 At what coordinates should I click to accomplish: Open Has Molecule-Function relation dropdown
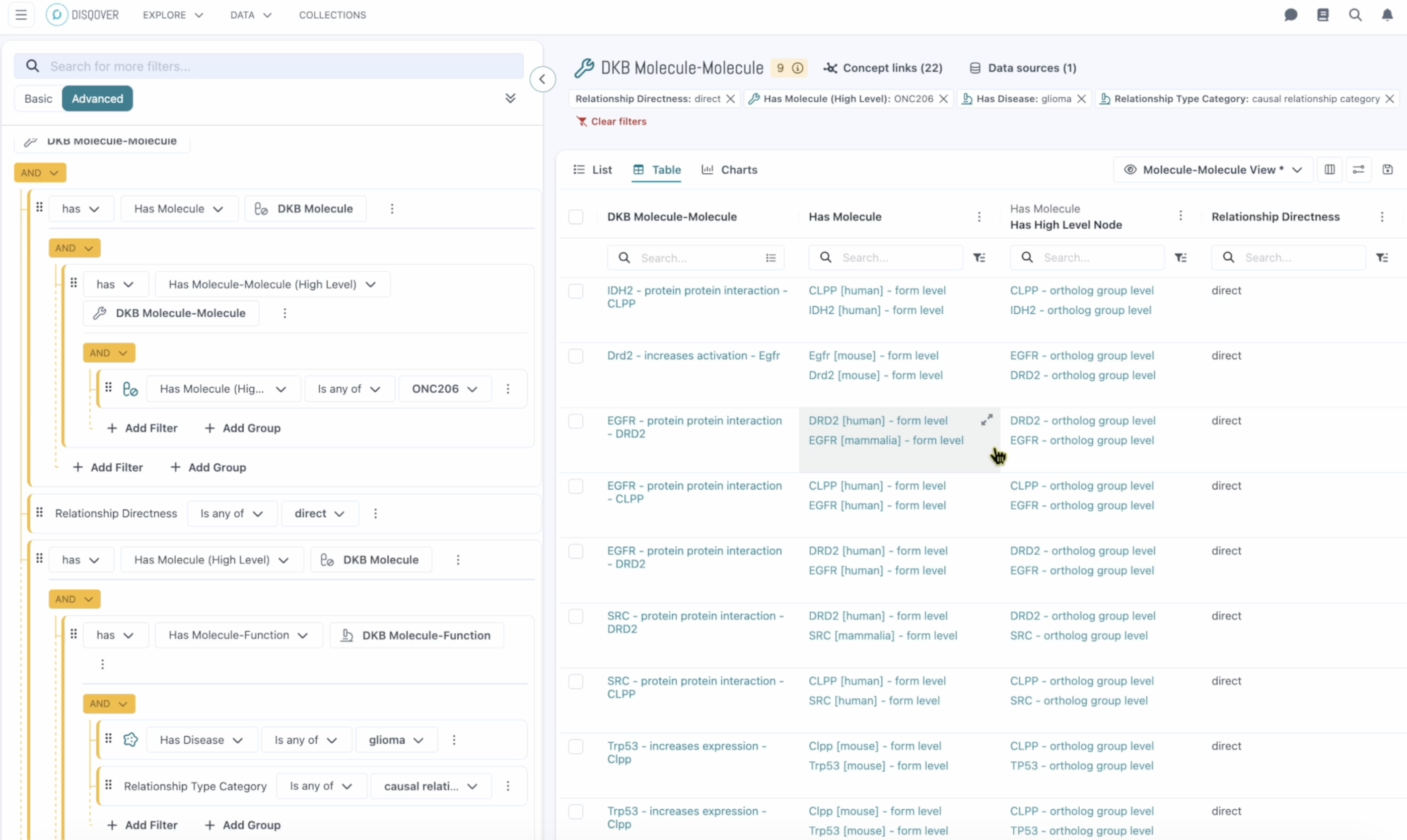pos(238,635)
